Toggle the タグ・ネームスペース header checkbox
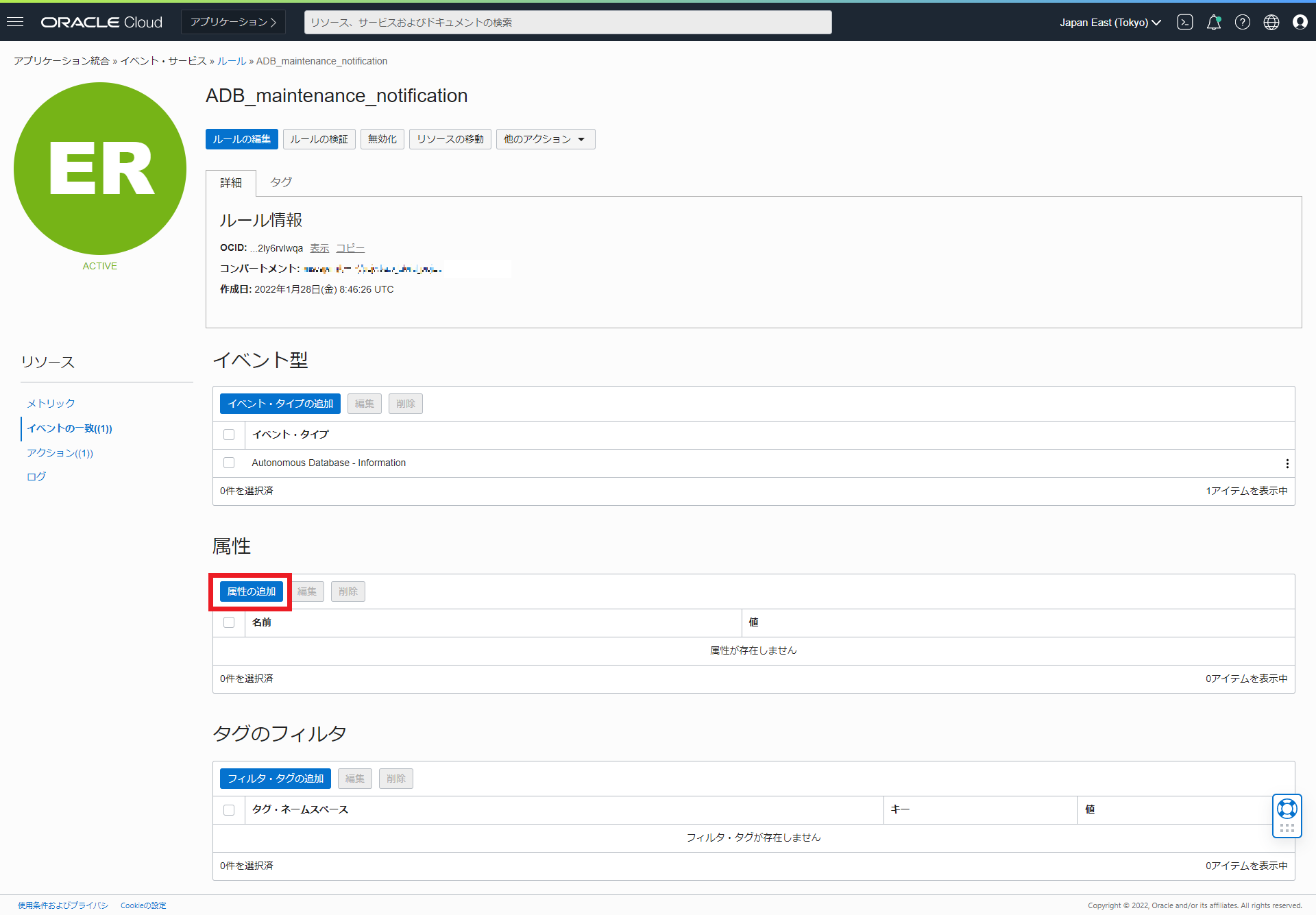Viewport: 1316px width, 915px height. click(x=229, y=810)
